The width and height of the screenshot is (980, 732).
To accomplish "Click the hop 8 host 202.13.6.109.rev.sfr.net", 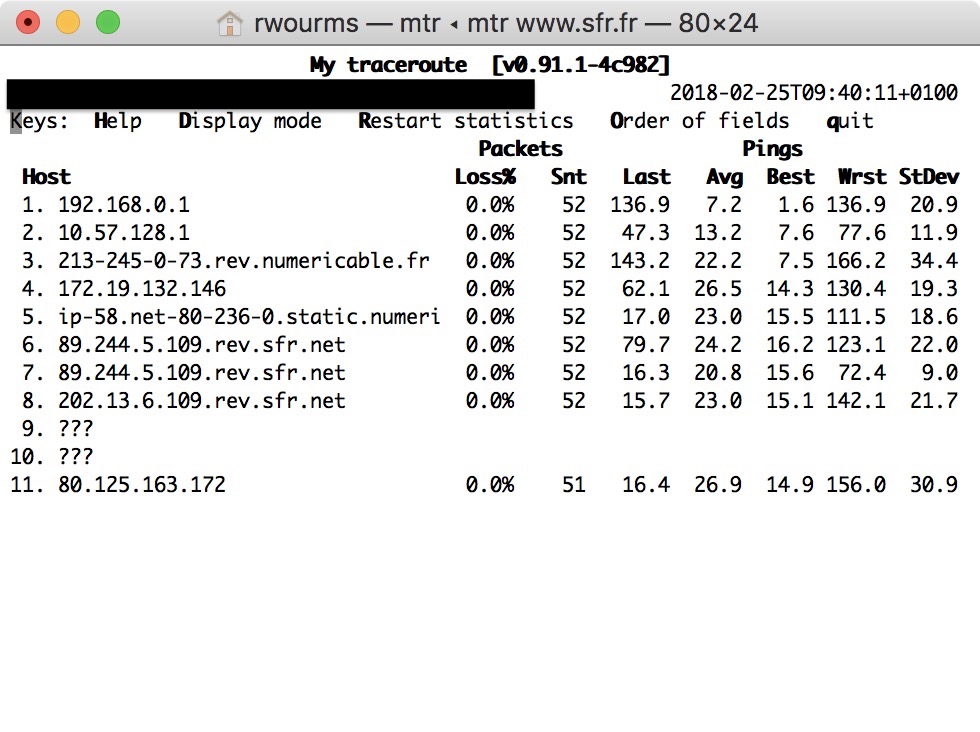I will pyautogui.click(x=202, y=401).
